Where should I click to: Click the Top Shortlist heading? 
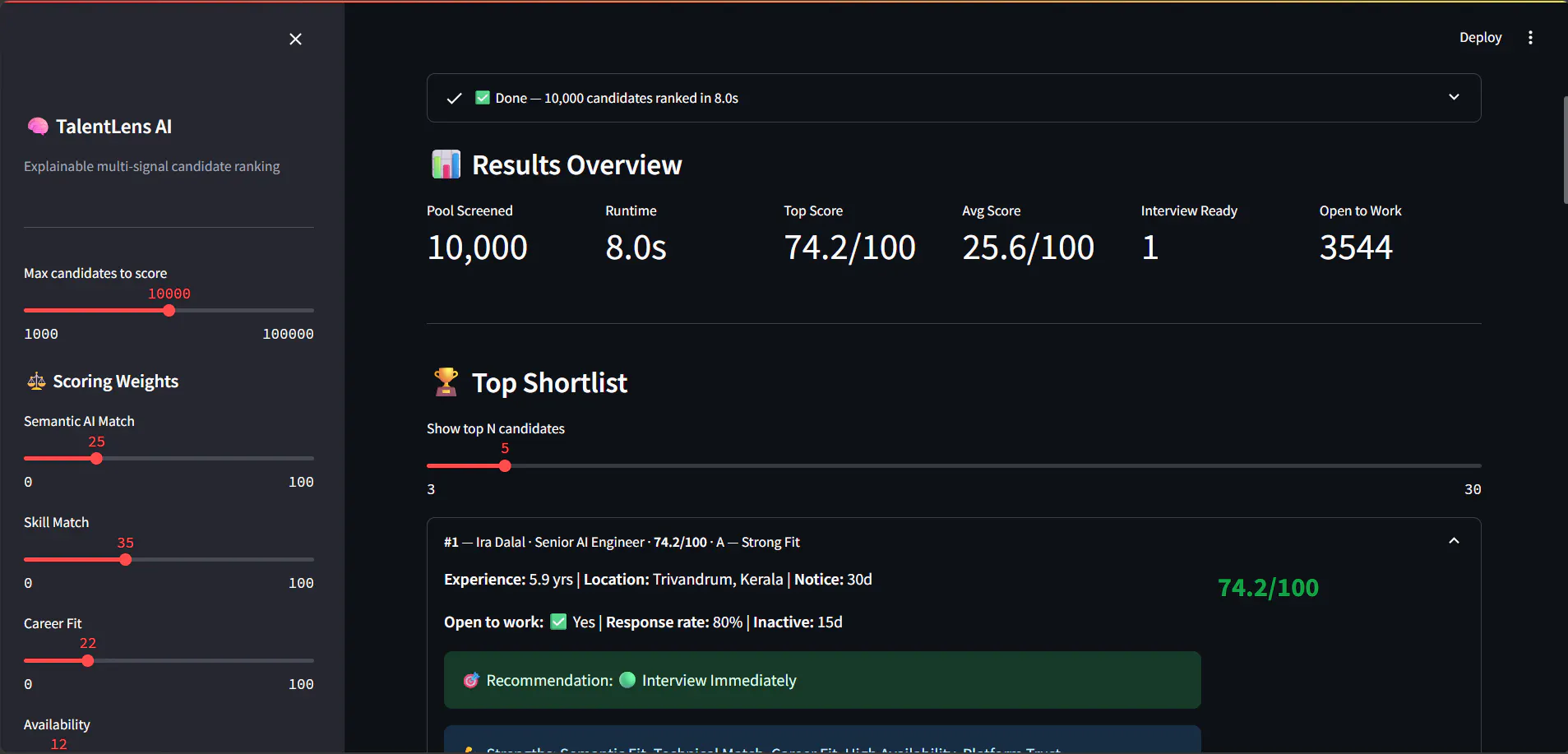549,383
